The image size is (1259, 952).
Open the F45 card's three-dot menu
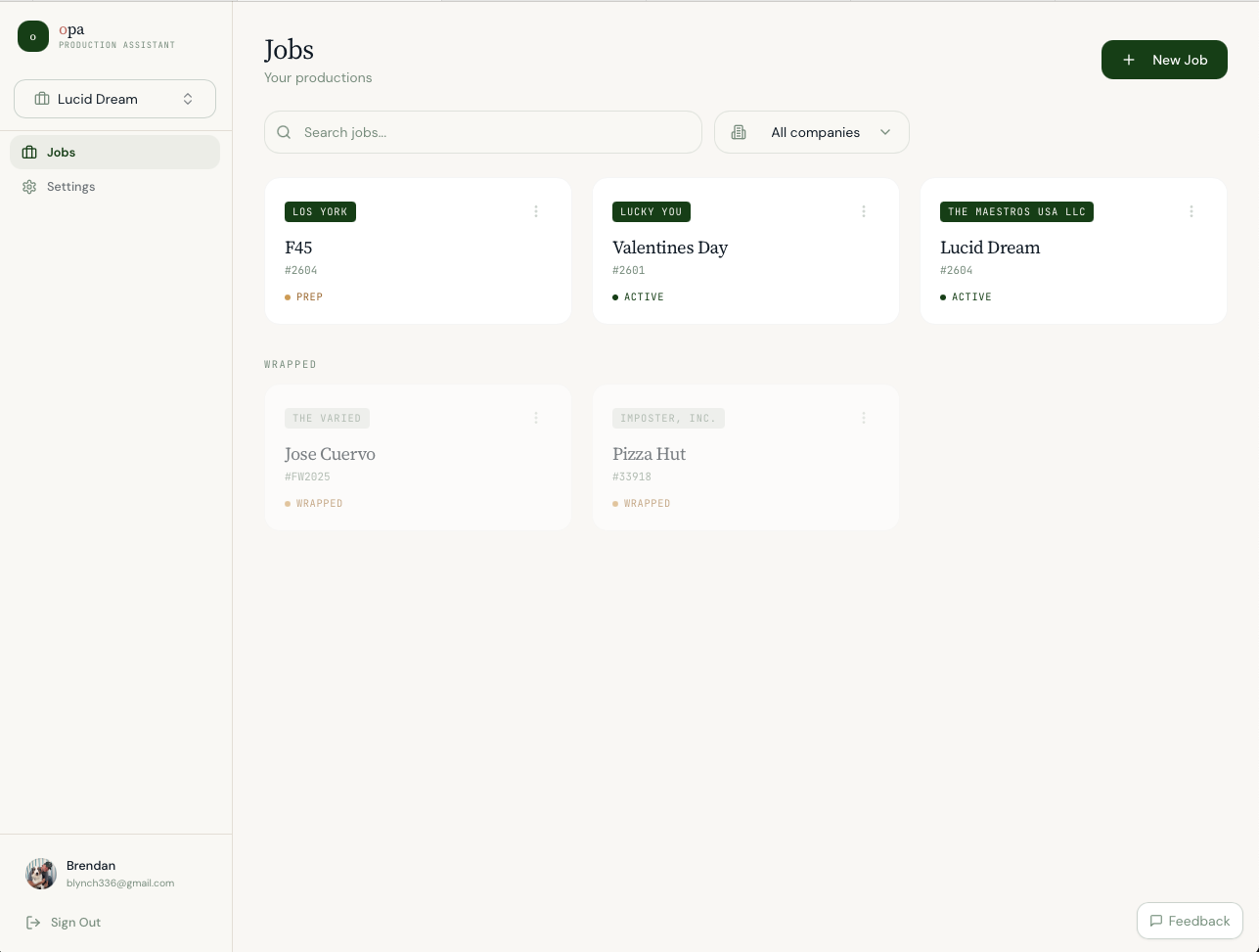click(x=536, y=211)
